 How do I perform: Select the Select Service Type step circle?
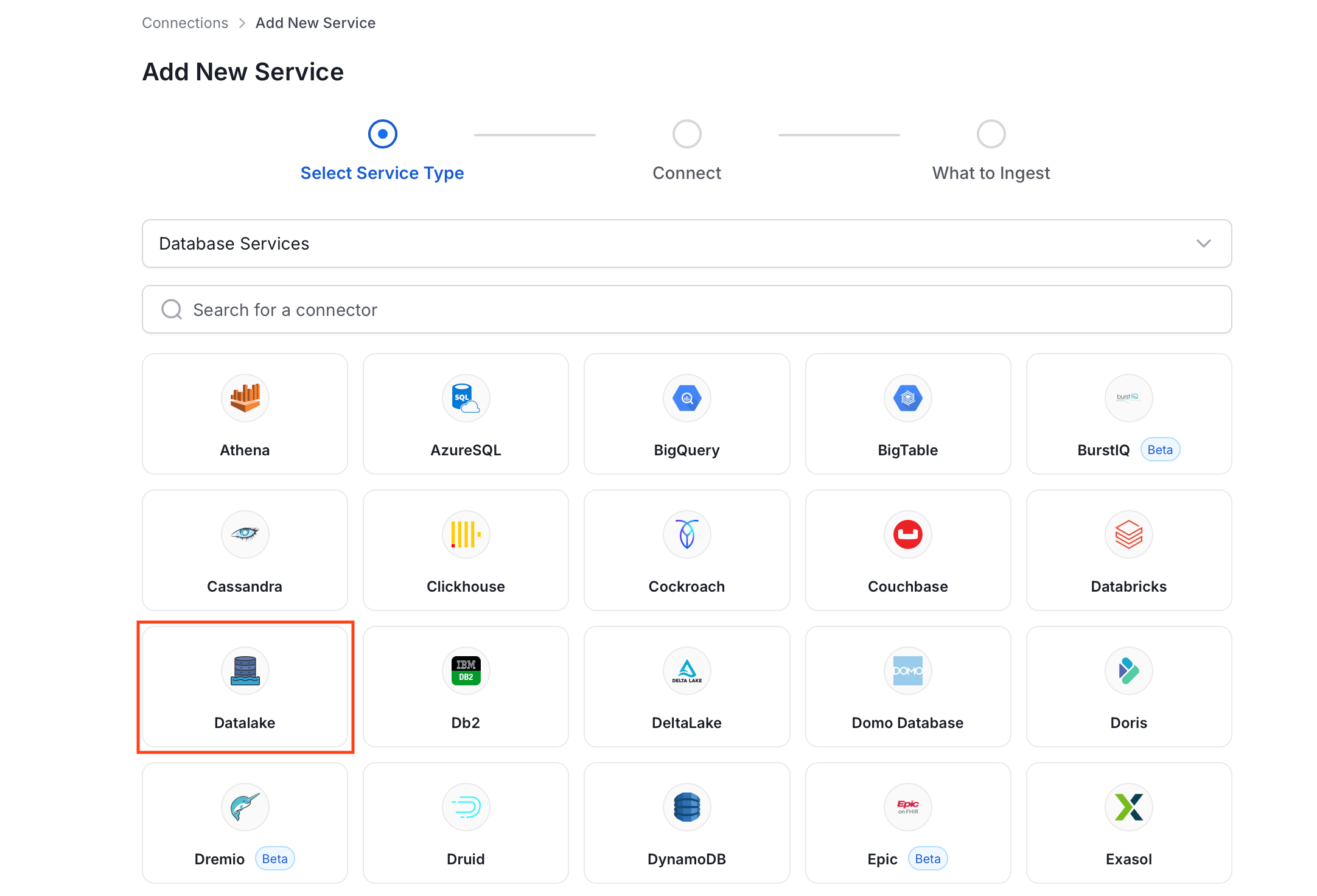382,134
